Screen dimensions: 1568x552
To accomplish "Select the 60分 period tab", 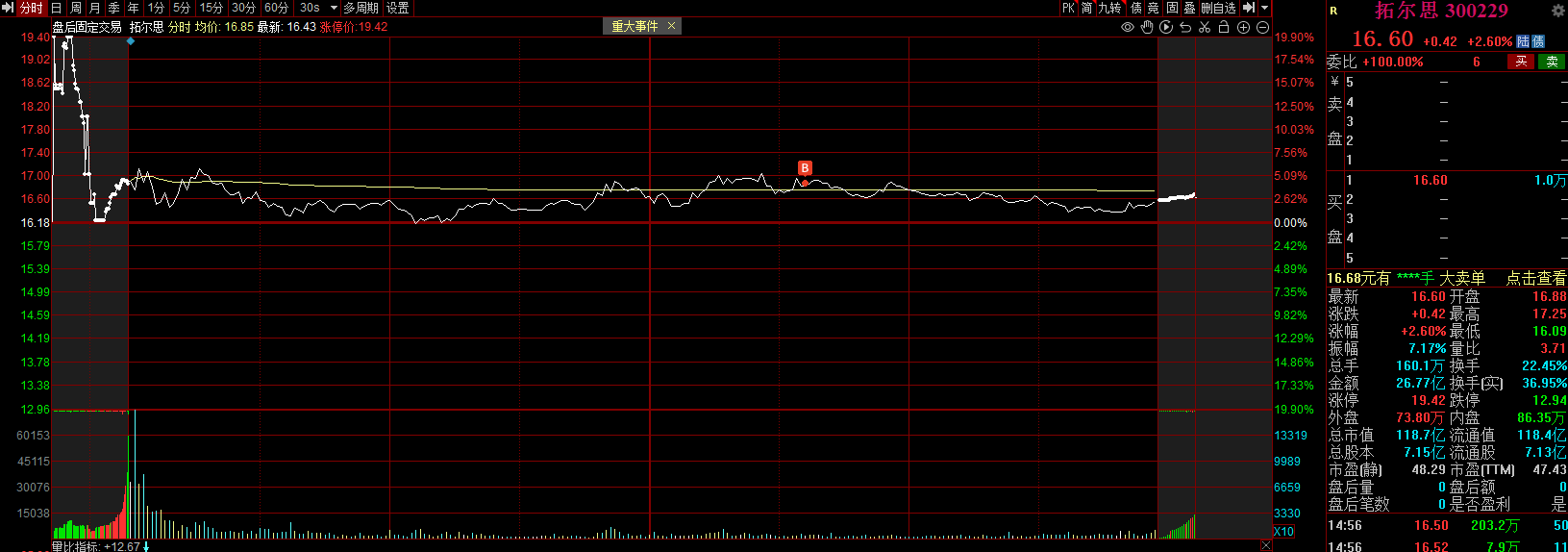I will tap(276, 8).
